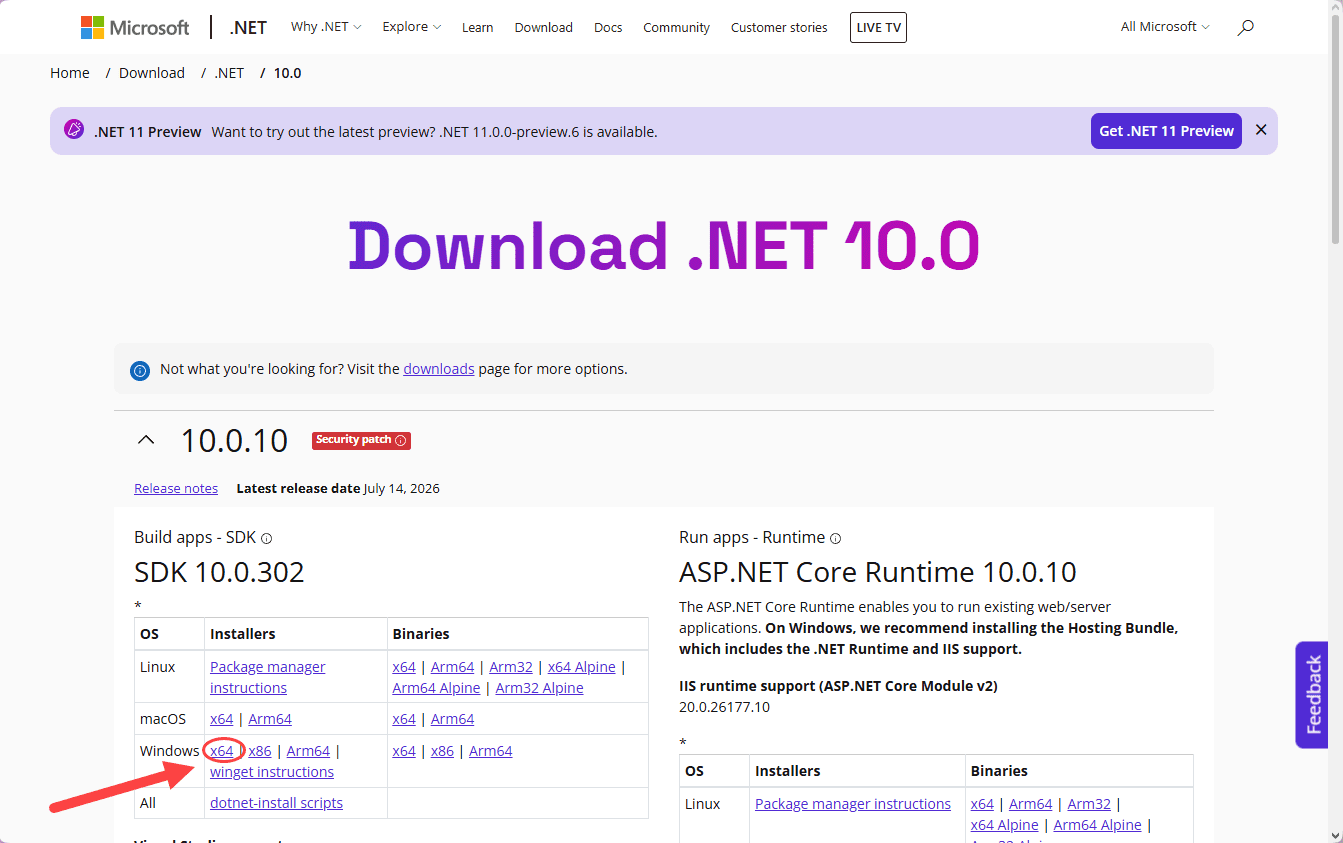The image size is (1343, 843).
Task: Click the 'Download .NET 10.0' heading
Action: 664,245
